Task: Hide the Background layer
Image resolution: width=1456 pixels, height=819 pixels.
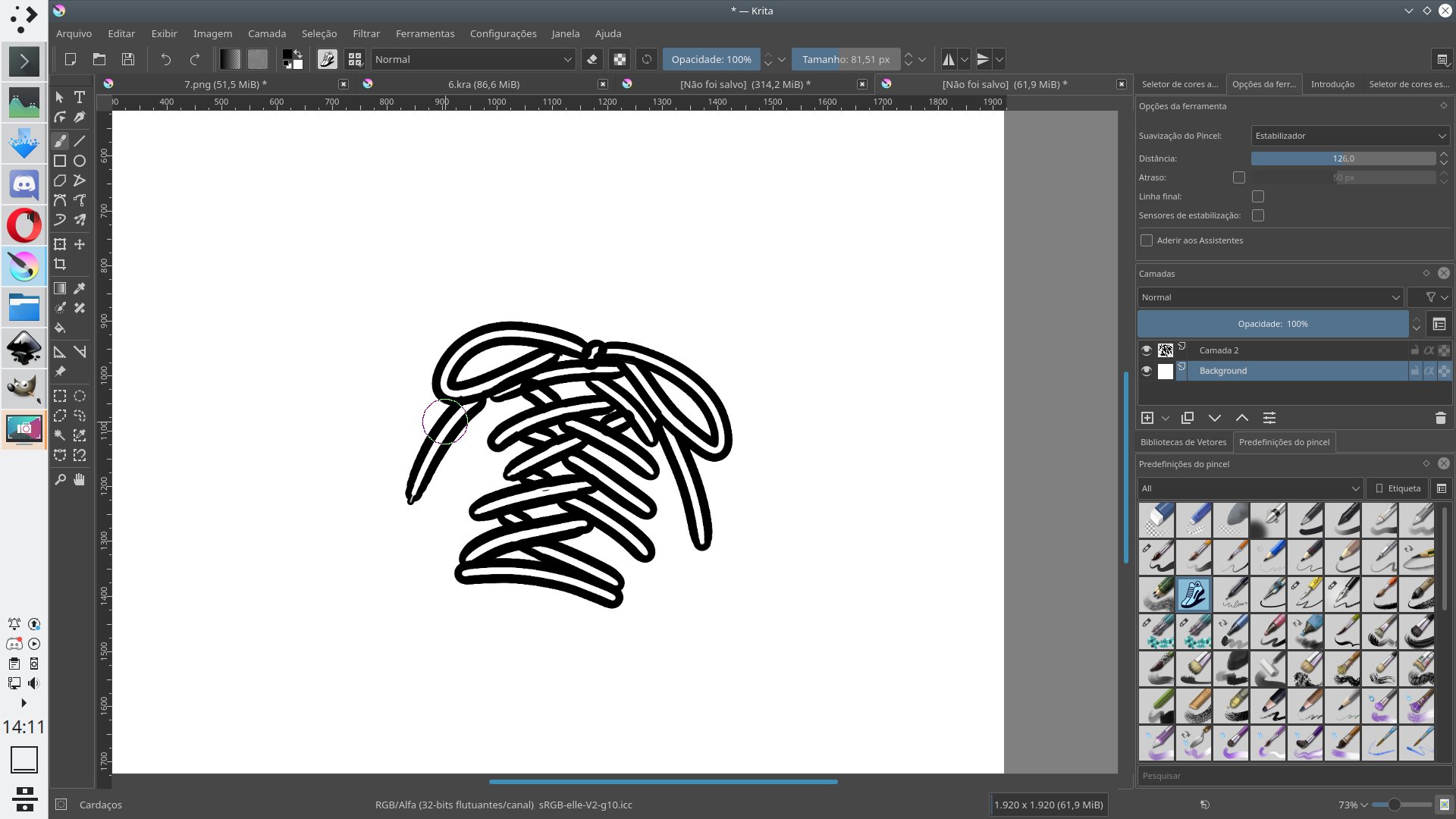Action: point(1147,371)
